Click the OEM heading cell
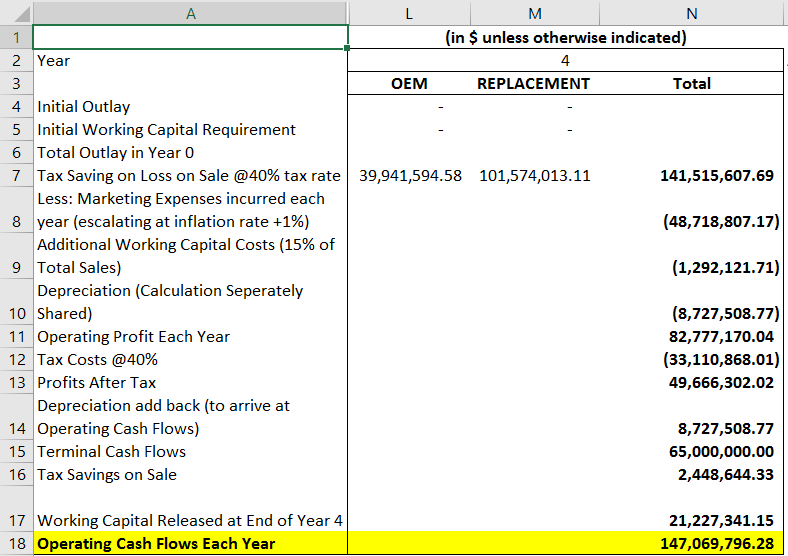The height and width of the screenshot is (556, 788). 408,84
